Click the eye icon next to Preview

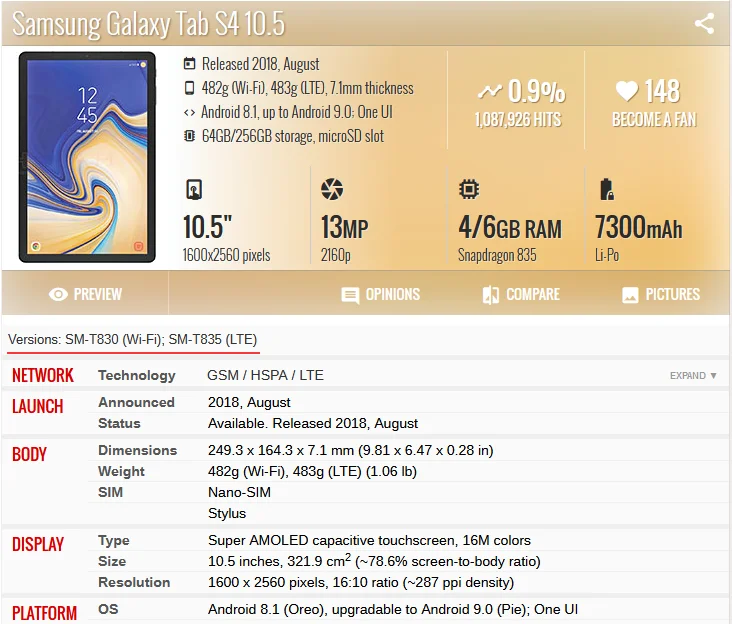tap(58, 294)
